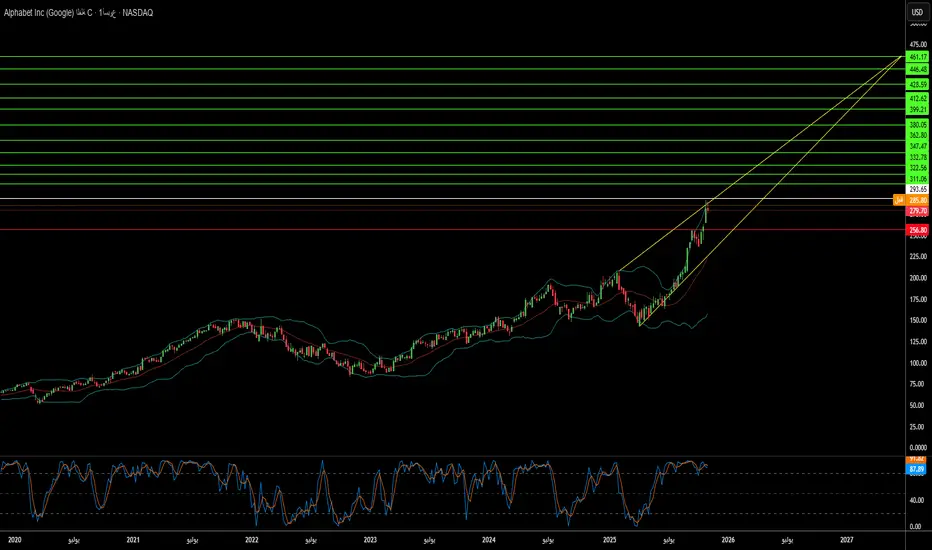The height and width of the screenshot is (550, 932).
Task: Select the 322.56 green price label
Action: pos(917,168)
